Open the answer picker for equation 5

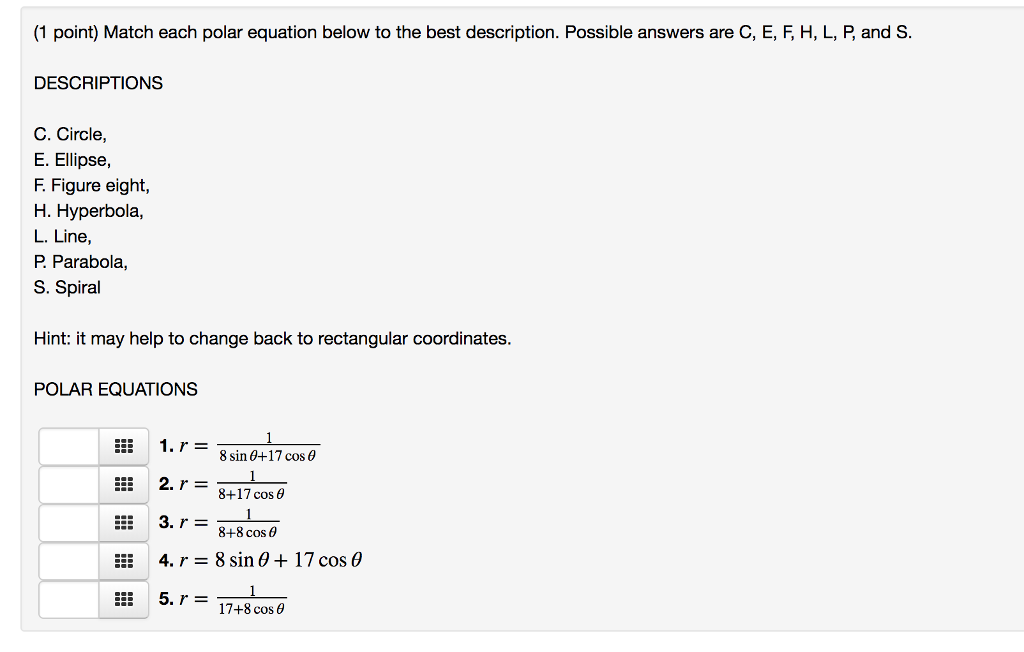[x=123, y=599]
